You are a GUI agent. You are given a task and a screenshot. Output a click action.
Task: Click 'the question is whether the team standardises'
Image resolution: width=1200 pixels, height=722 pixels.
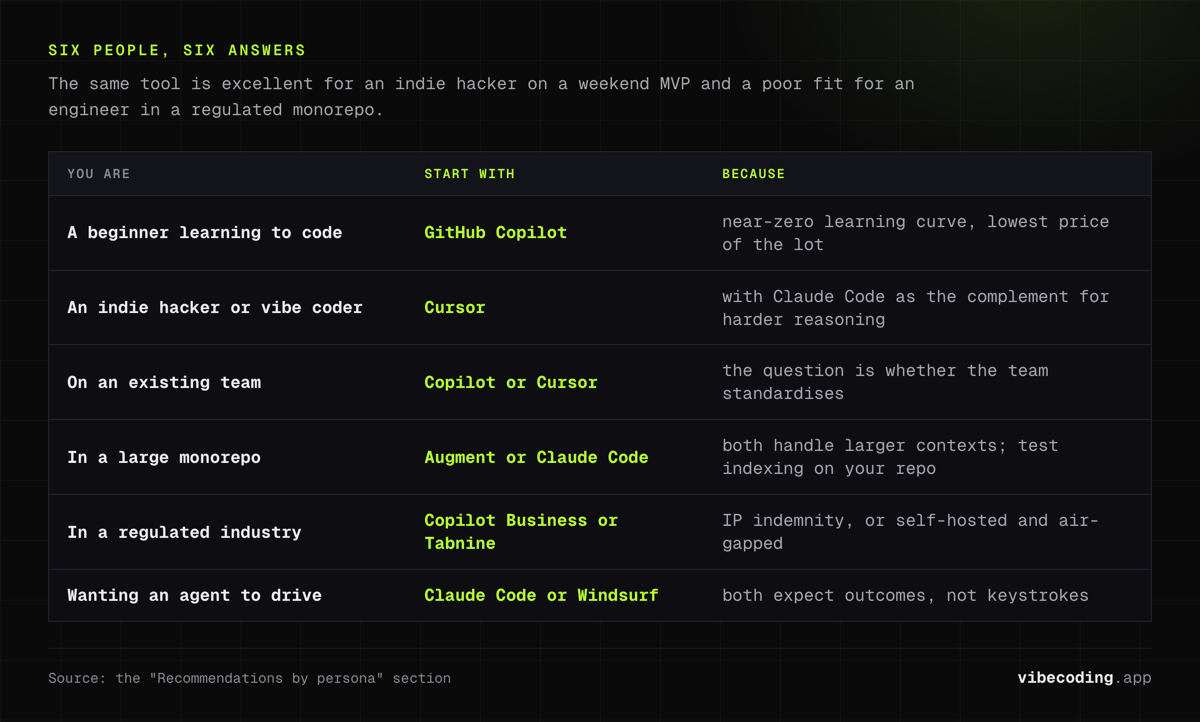pos(885,382)
